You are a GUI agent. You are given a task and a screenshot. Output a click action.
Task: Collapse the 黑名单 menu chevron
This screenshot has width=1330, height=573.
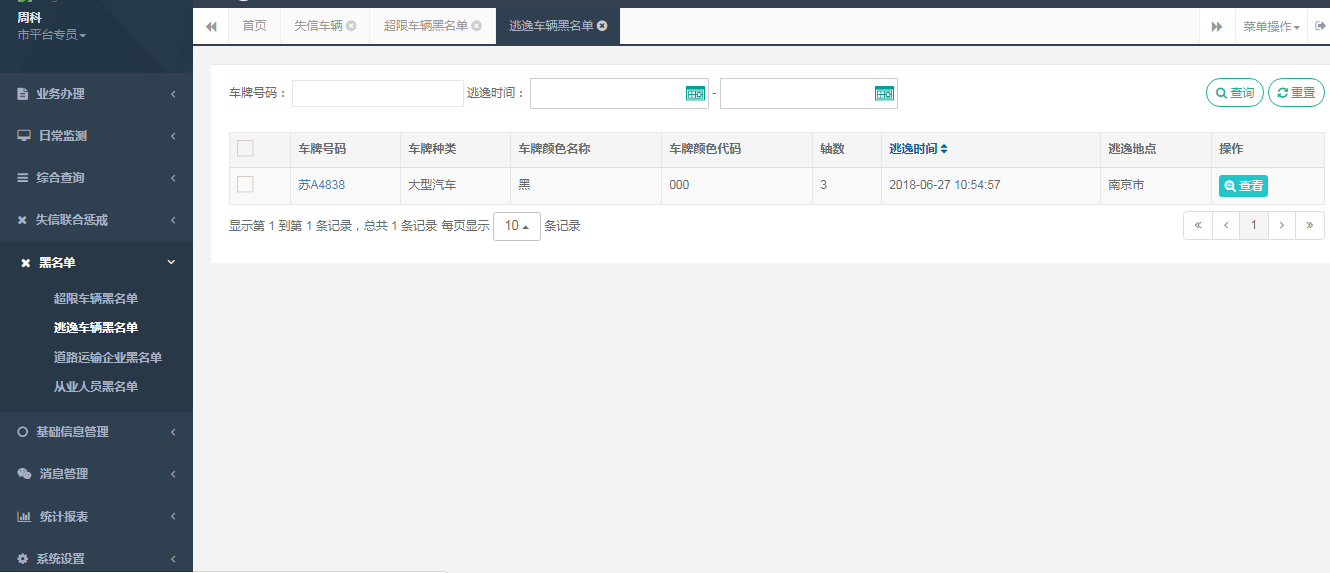171,262
